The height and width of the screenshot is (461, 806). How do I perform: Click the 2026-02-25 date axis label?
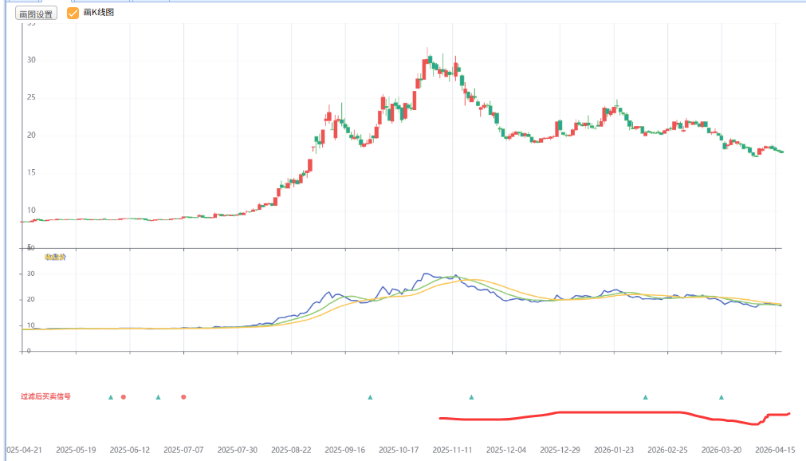[x=667, y=450]
